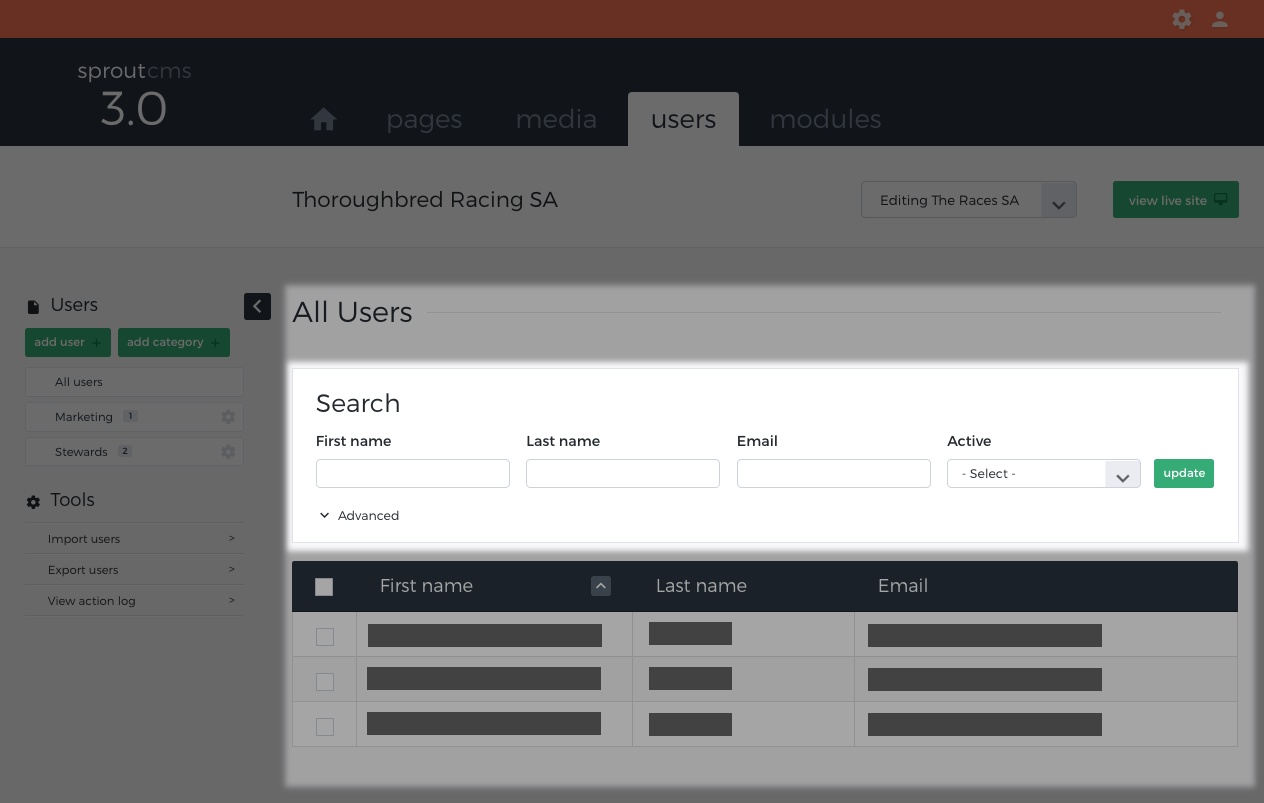The width and height of the screenshot is (1264, 803).
Task: Expand the Advanced search options
Action: [359, 516]
